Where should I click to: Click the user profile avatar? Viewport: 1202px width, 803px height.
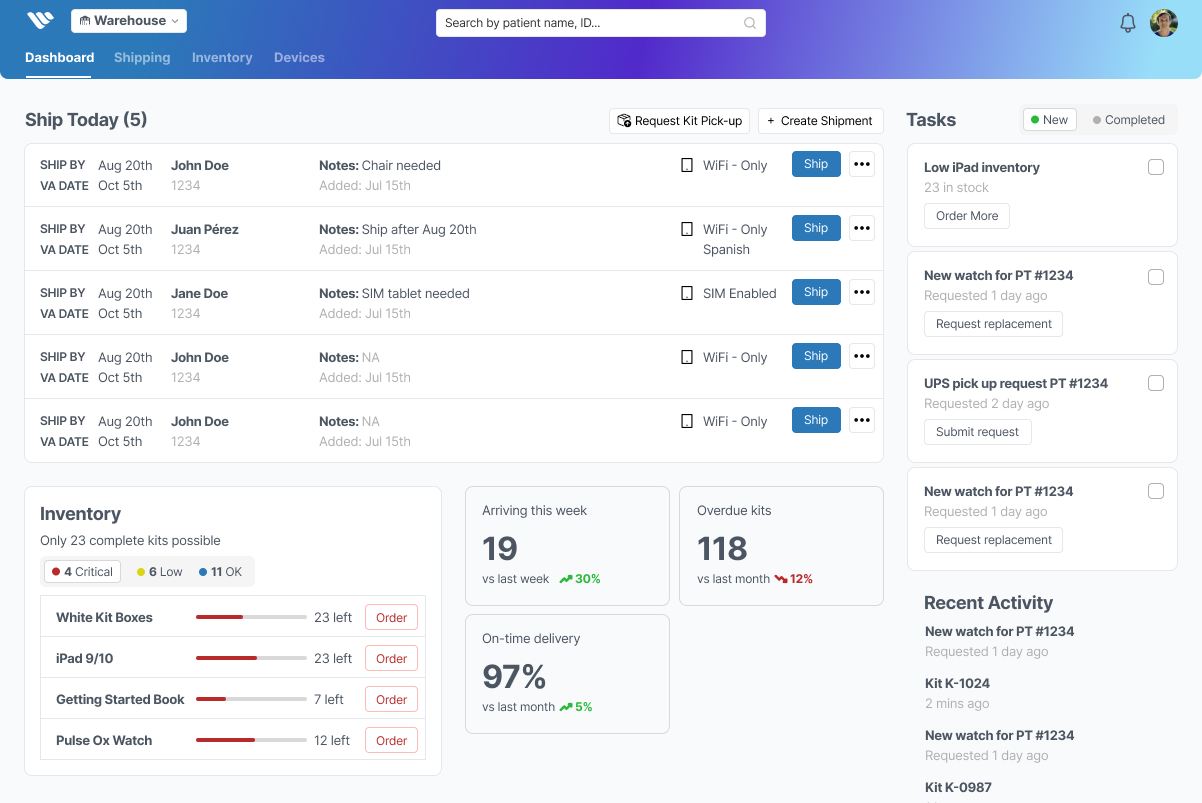[1164, 22]
